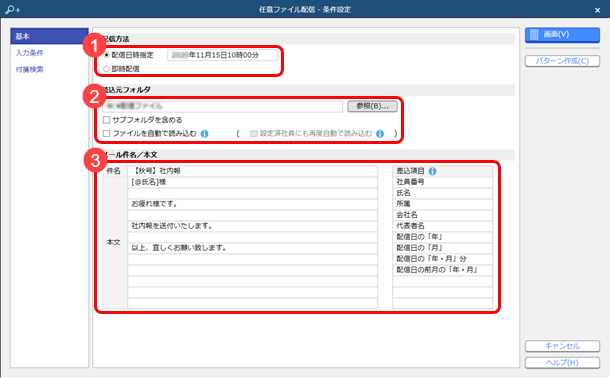Close the 条件設定 dialog window

coord(598,10)
